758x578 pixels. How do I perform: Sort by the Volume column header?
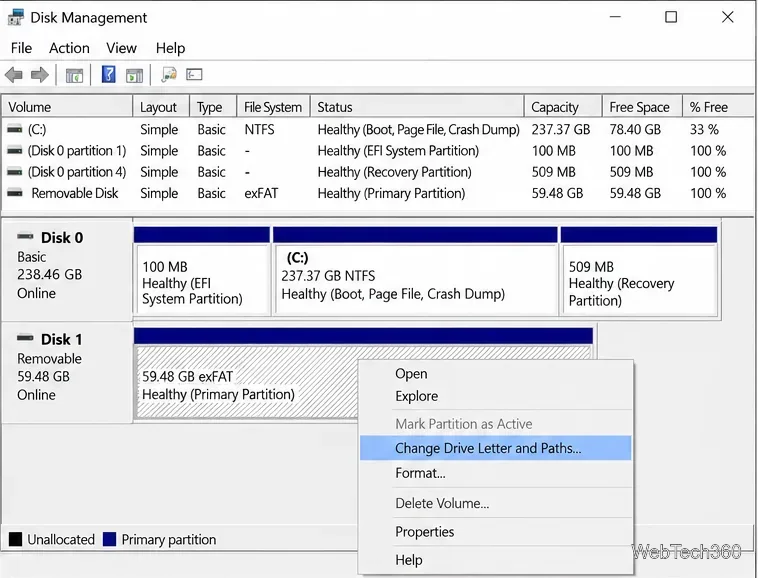(67, 107)
